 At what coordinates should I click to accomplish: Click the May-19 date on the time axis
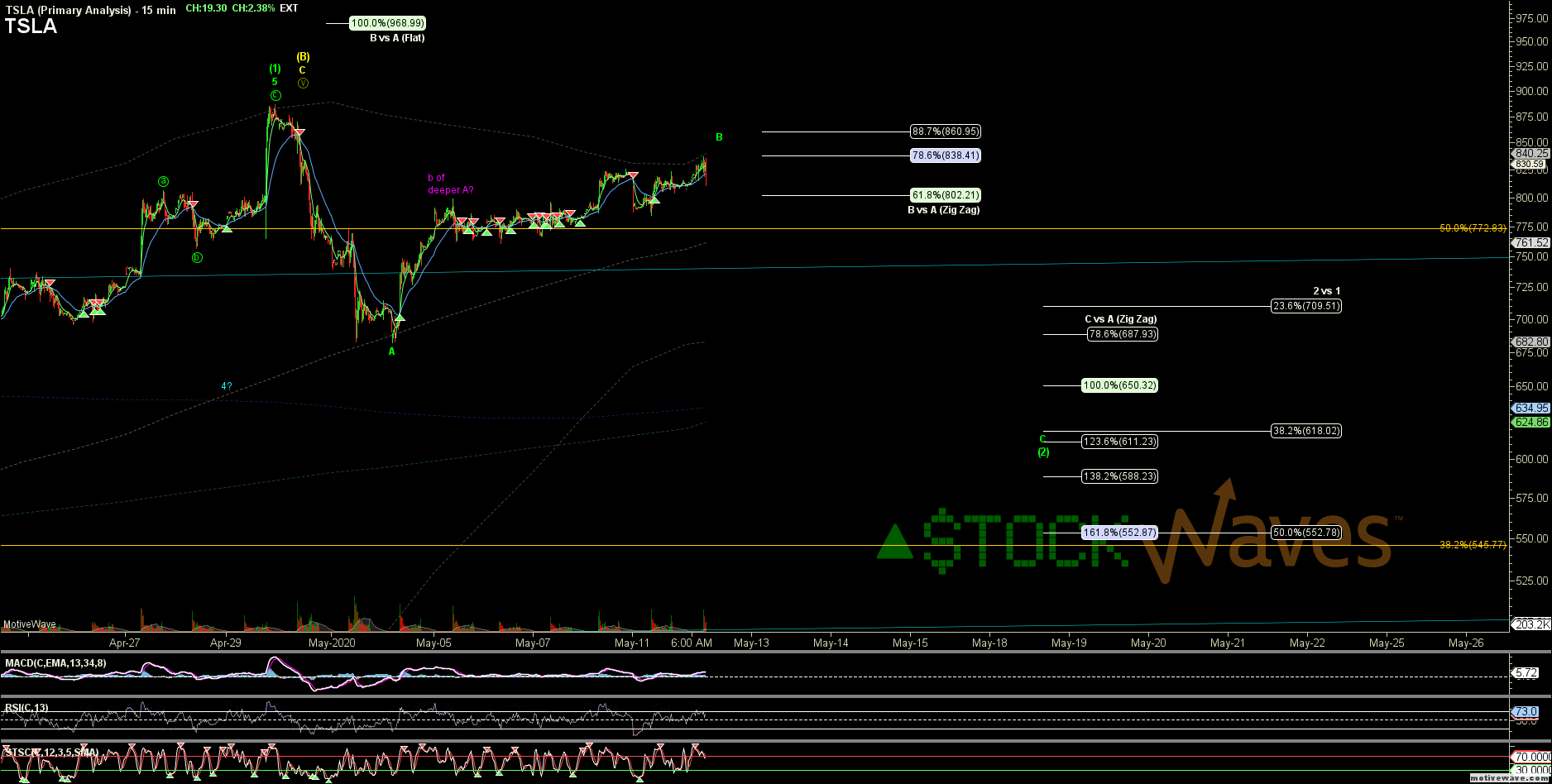[1069, 643]
